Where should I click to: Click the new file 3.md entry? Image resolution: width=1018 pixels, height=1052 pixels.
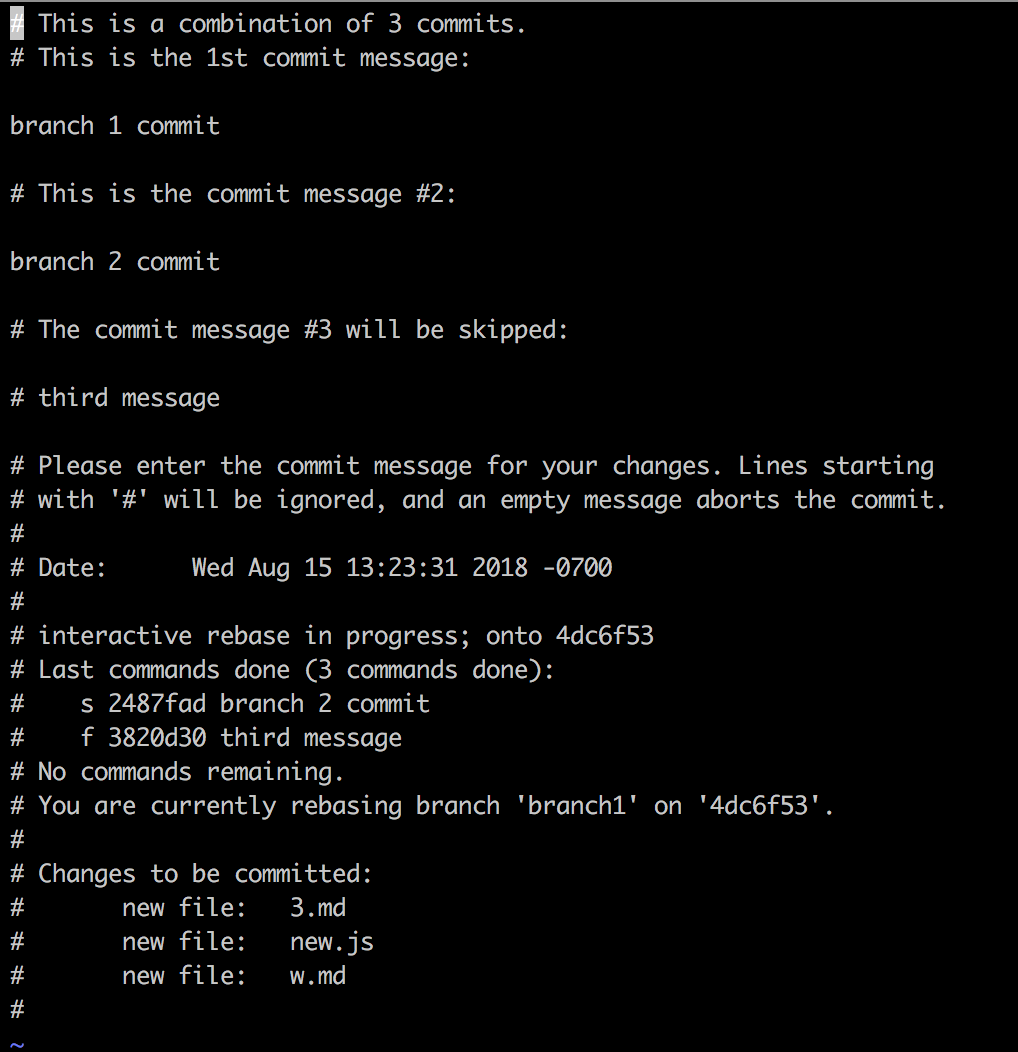point(234,908)
